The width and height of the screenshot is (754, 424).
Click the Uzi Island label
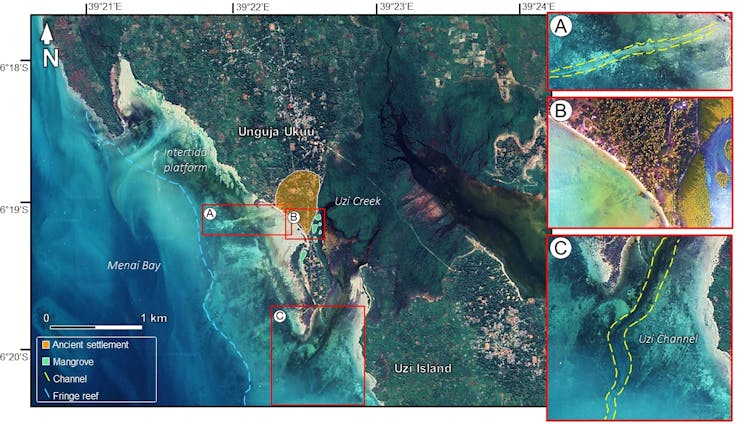tap(420, 368)
